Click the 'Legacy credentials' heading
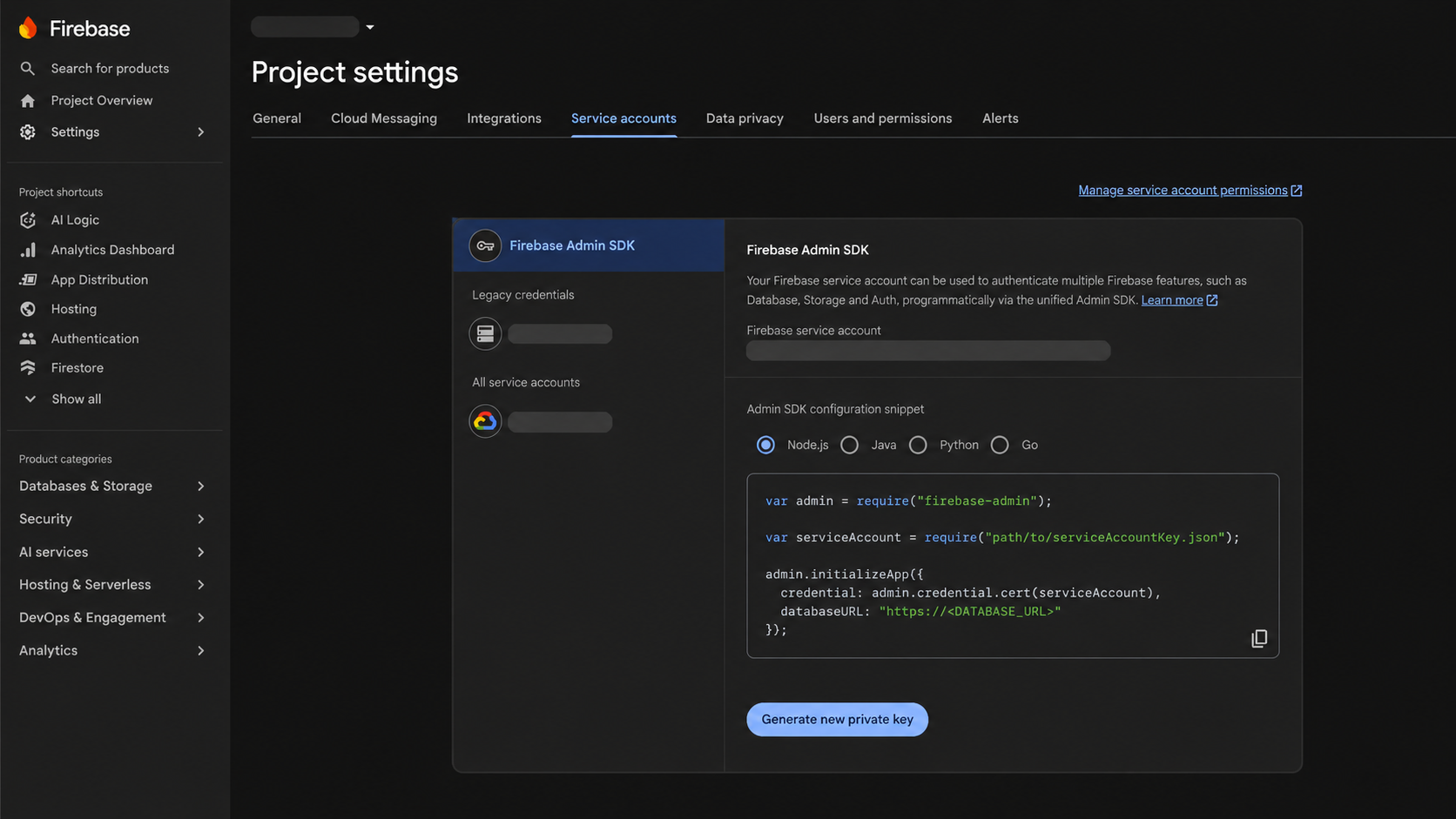Viewport: 1456px width, 819px height. point(523,295)
